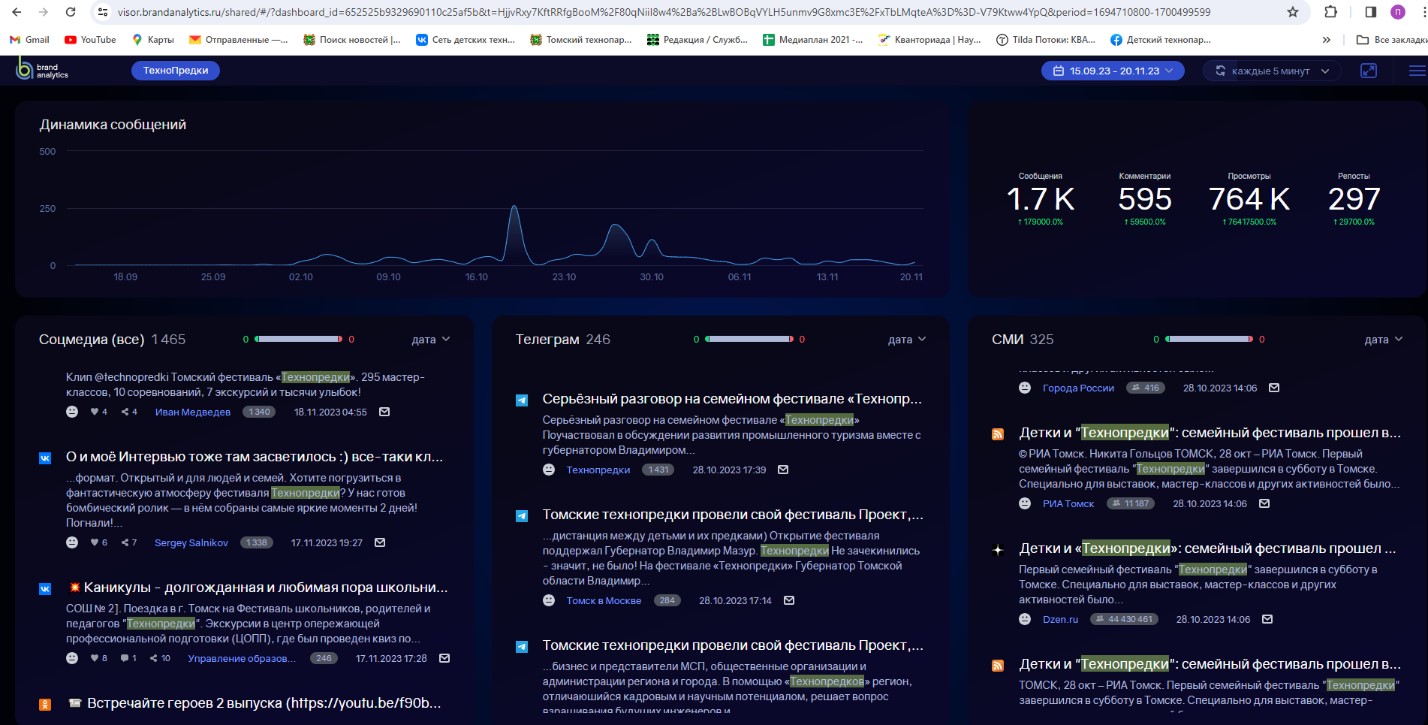Open the hamburger menu in the dashboard header
This screenshot has height=725, width=1428.
point(1416,71)
